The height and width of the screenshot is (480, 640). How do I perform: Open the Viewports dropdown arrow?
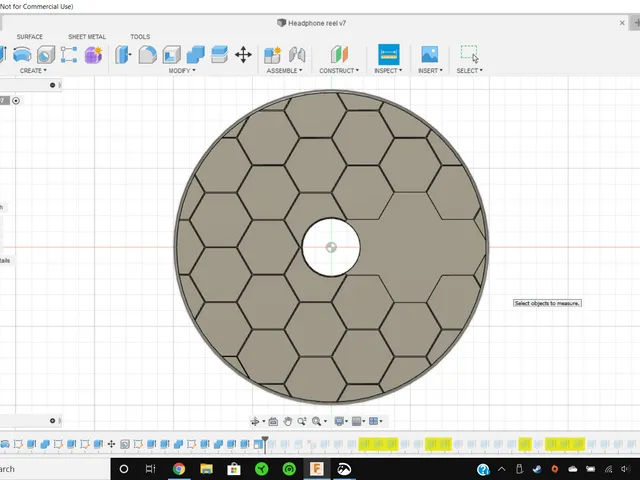pyautogui.click(x=381, y=421)
